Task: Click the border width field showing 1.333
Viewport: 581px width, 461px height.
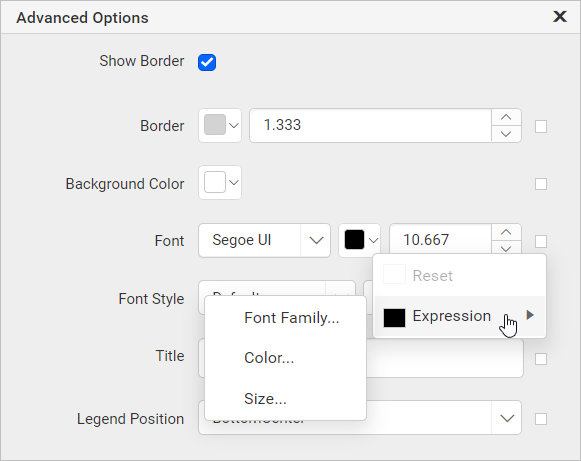Action: click(x=371, y=125)
